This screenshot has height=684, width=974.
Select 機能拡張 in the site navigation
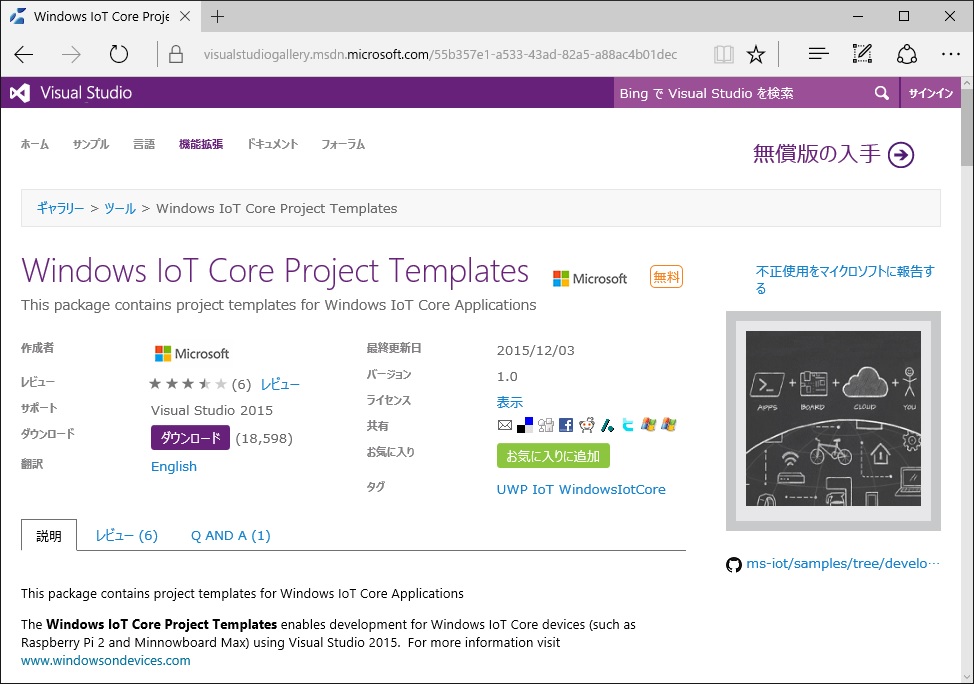click(x=200, y=144)
